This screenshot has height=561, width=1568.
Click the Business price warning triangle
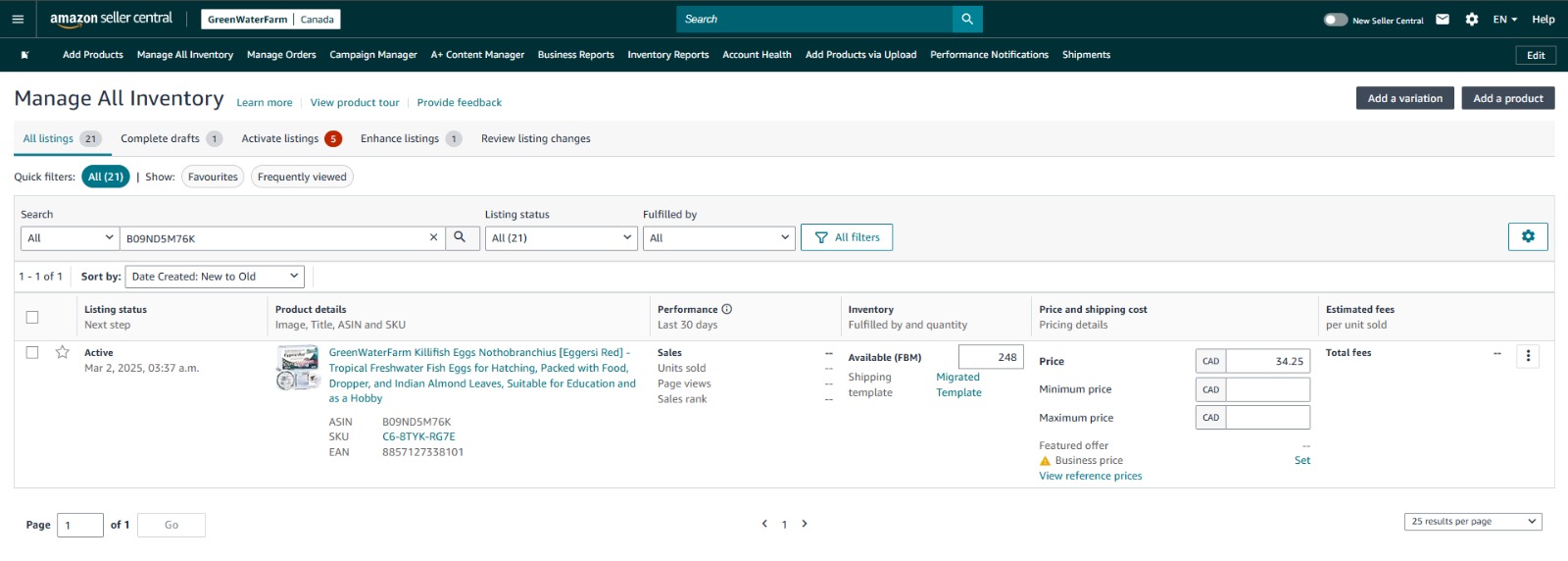[x=1045, y=461]
